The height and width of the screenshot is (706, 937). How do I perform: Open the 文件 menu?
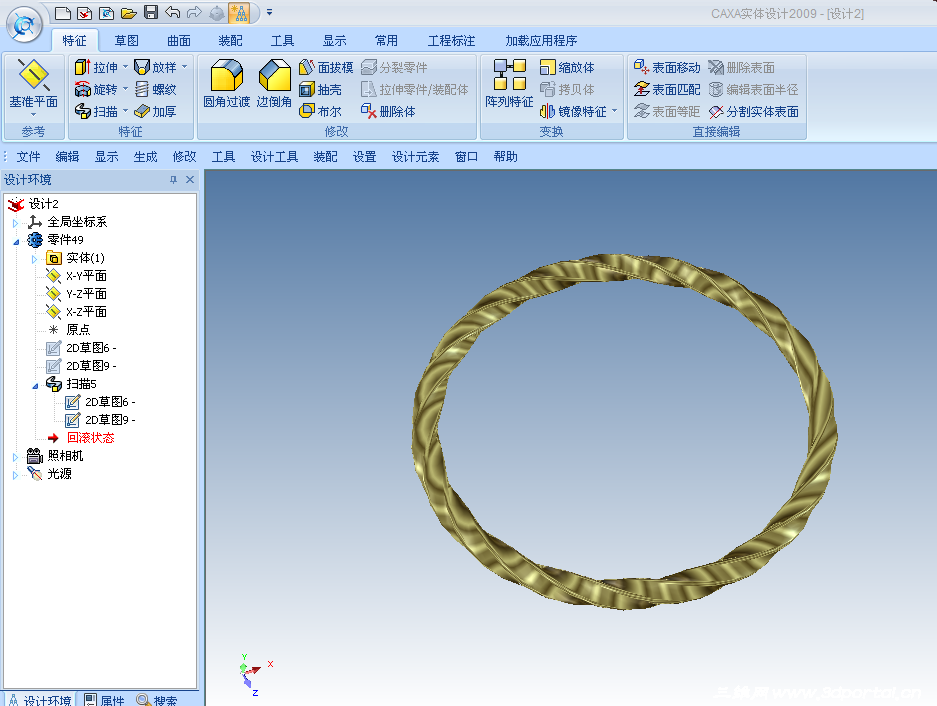point(28,157)
